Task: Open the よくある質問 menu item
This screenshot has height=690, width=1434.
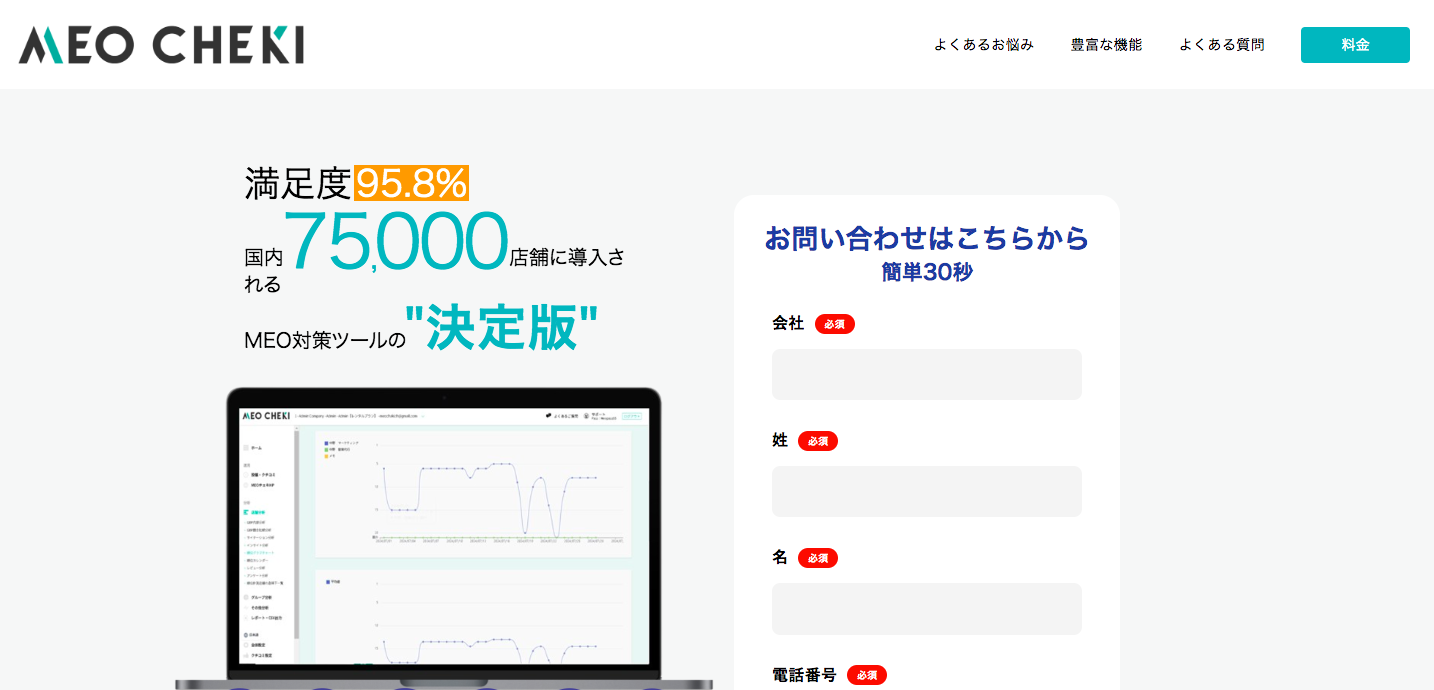Action: click(1222, 45)
